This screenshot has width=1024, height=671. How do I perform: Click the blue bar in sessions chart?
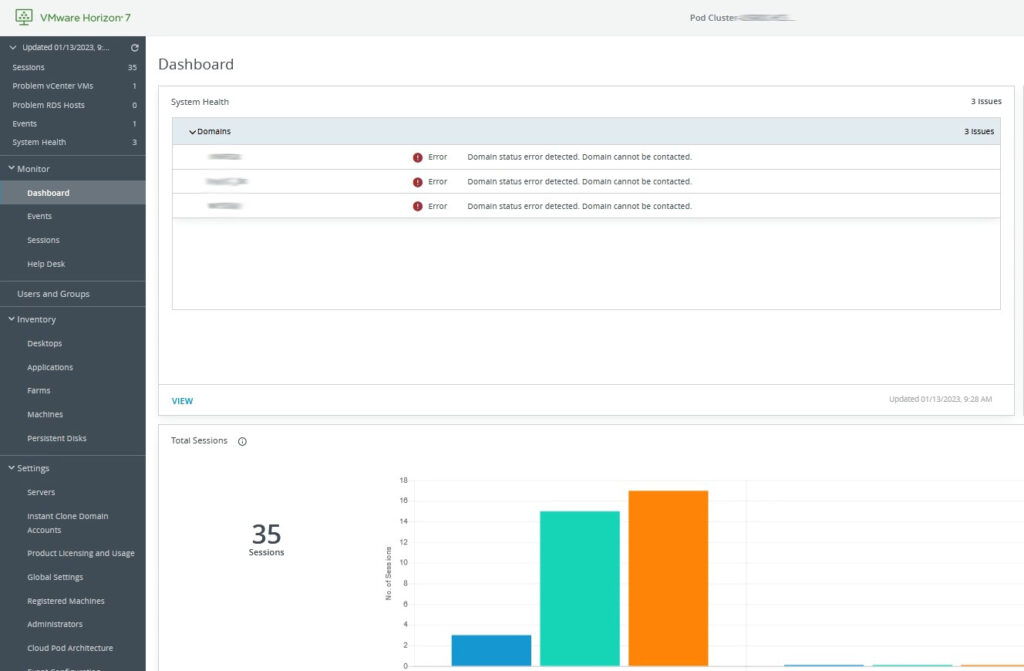[x=491, y=651]
